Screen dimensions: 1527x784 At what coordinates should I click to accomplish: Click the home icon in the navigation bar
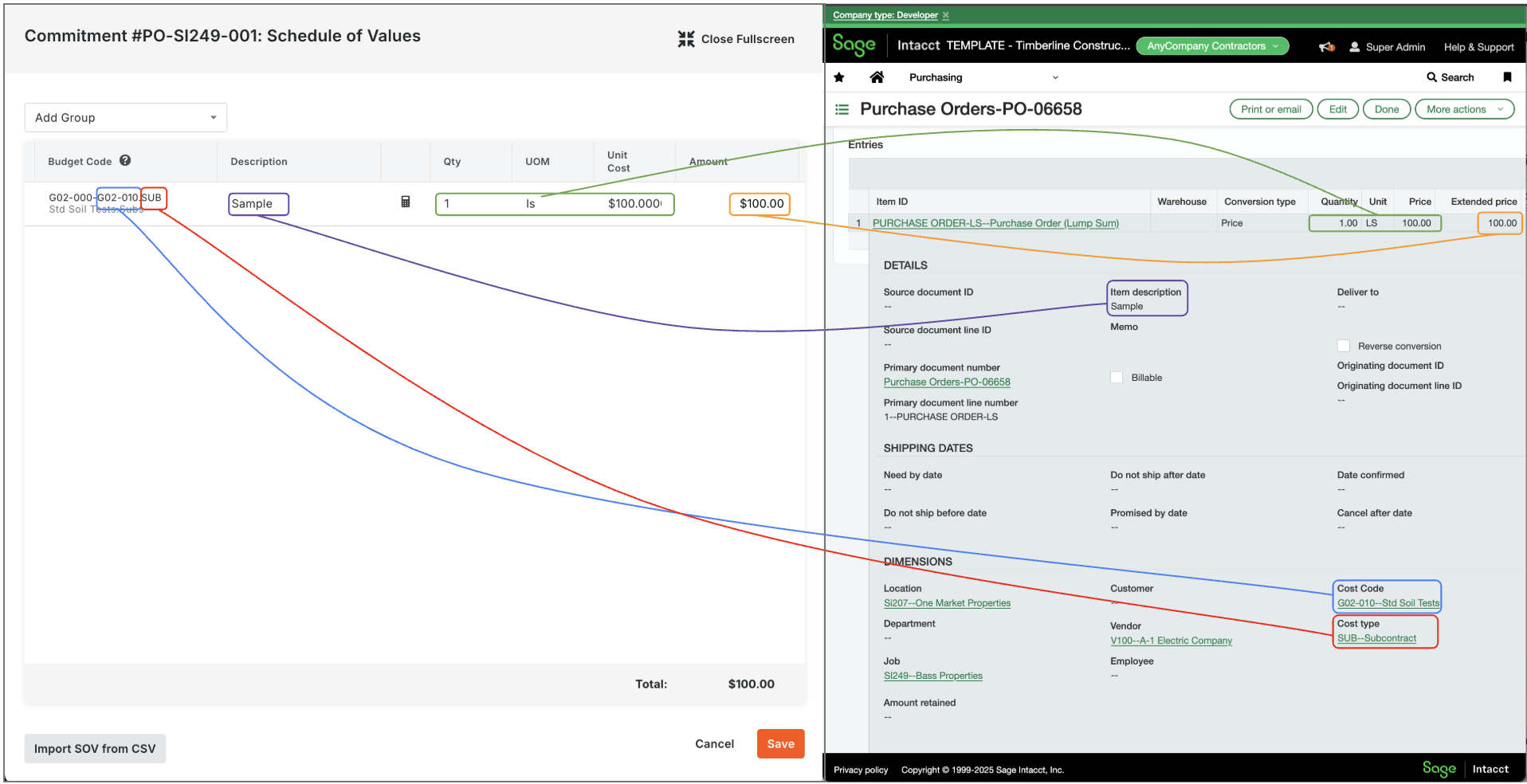pyautogui.click(x=877, y=76)
